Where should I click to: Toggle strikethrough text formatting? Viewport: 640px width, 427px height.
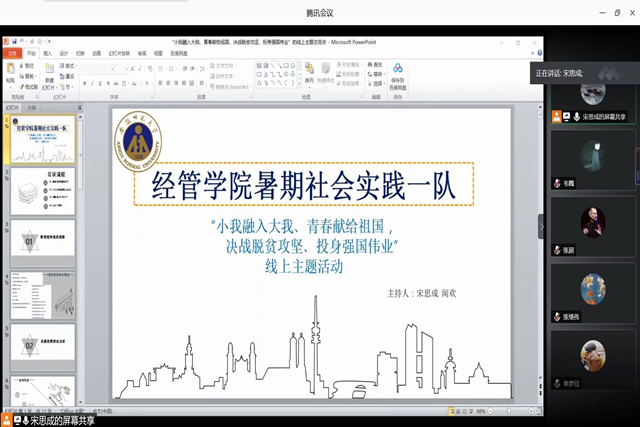(116, 83)
